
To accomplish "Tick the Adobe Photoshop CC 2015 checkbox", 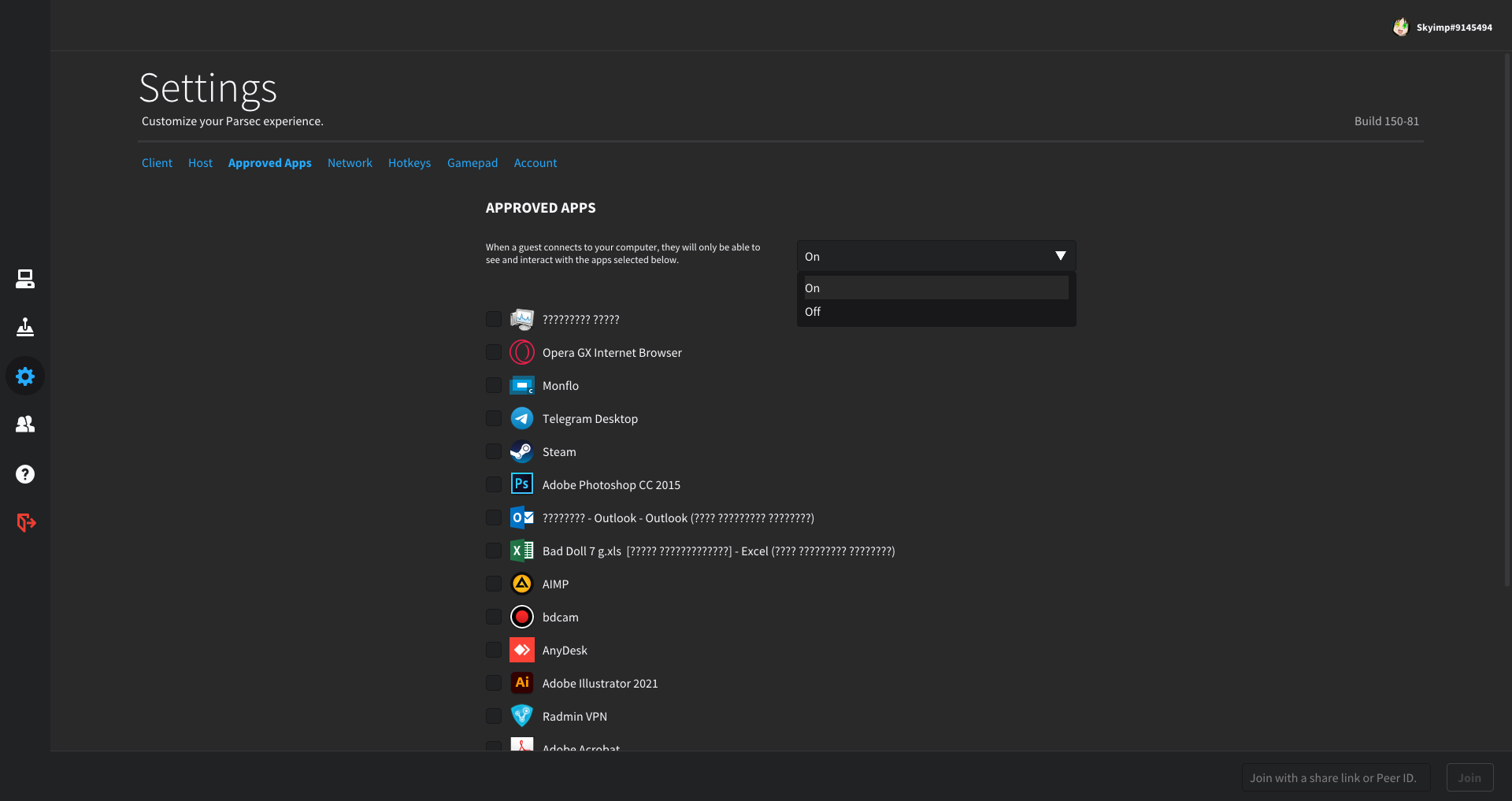I will pos(494,484).
